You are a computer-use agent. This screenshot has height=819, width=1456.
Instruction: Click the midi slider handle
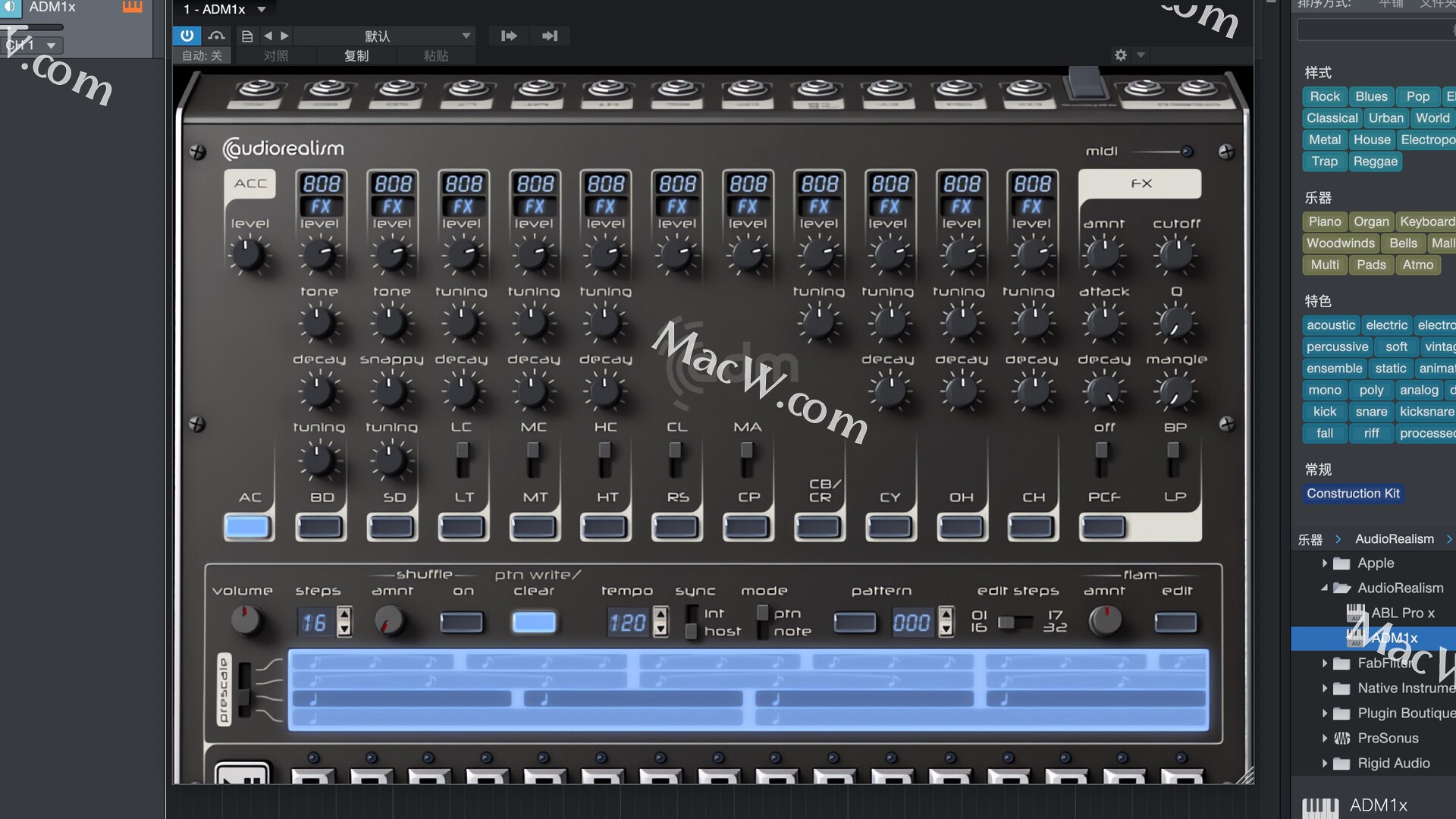(x=1187, y=152)
